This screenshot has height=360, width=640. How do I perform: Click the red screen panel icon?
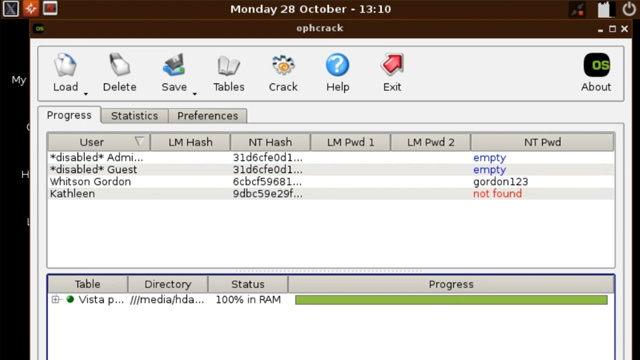coord(50,8)
